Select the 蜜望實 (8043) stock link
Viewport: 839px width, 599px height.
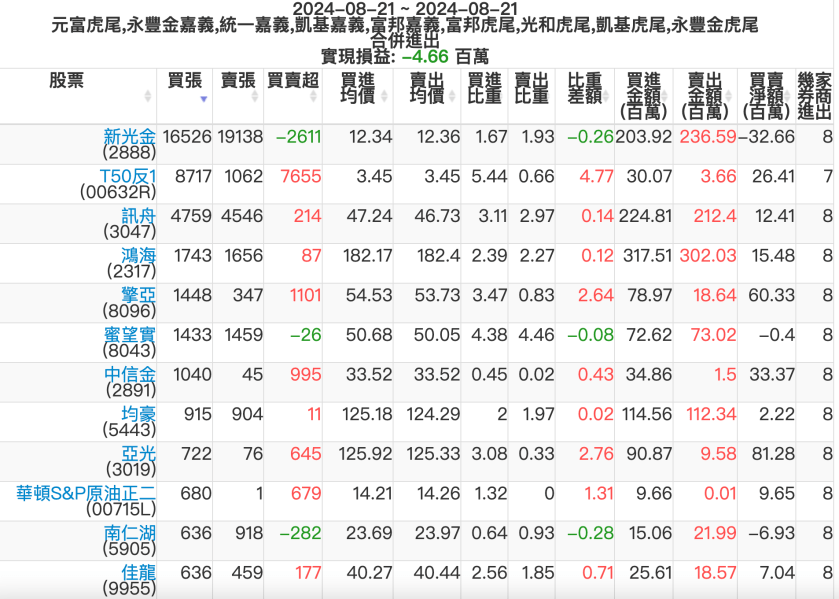[130, 334]
